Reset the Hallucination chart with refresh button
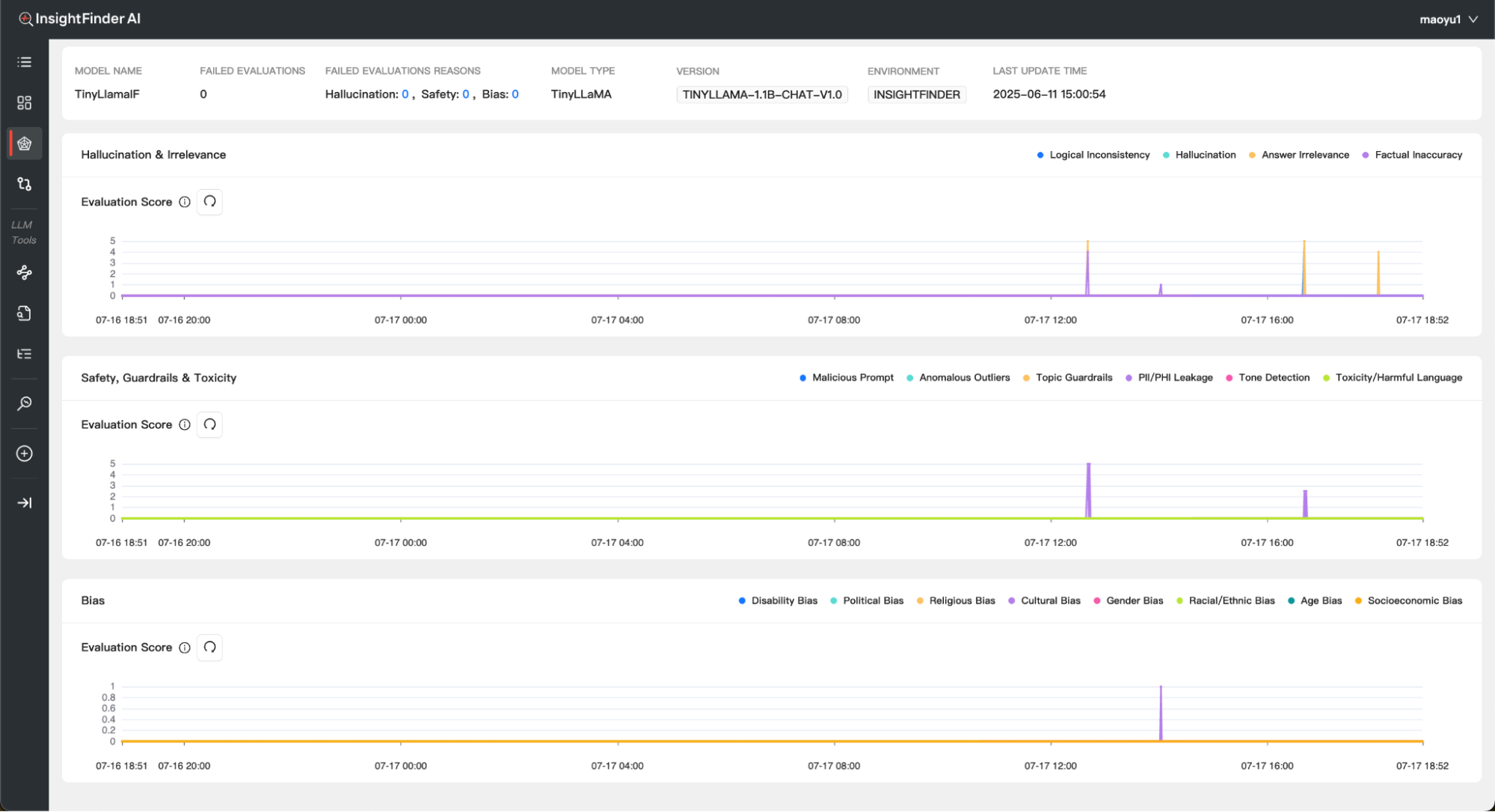This screenshot has height=812, width=1495. click(209, 202)
